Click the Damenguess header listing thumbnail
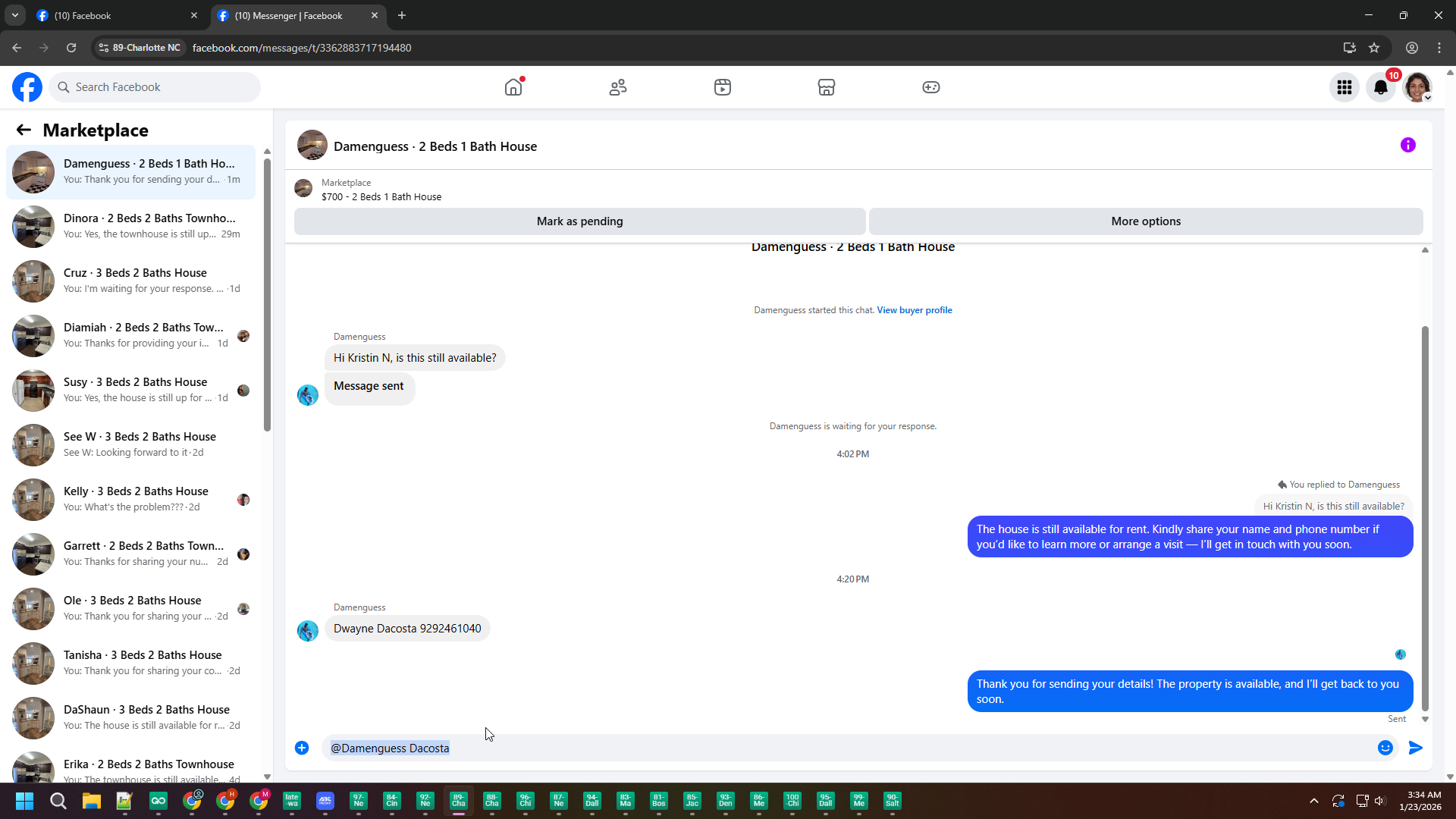This screenshot has height=819, width=1456. (x=312, y=146)
